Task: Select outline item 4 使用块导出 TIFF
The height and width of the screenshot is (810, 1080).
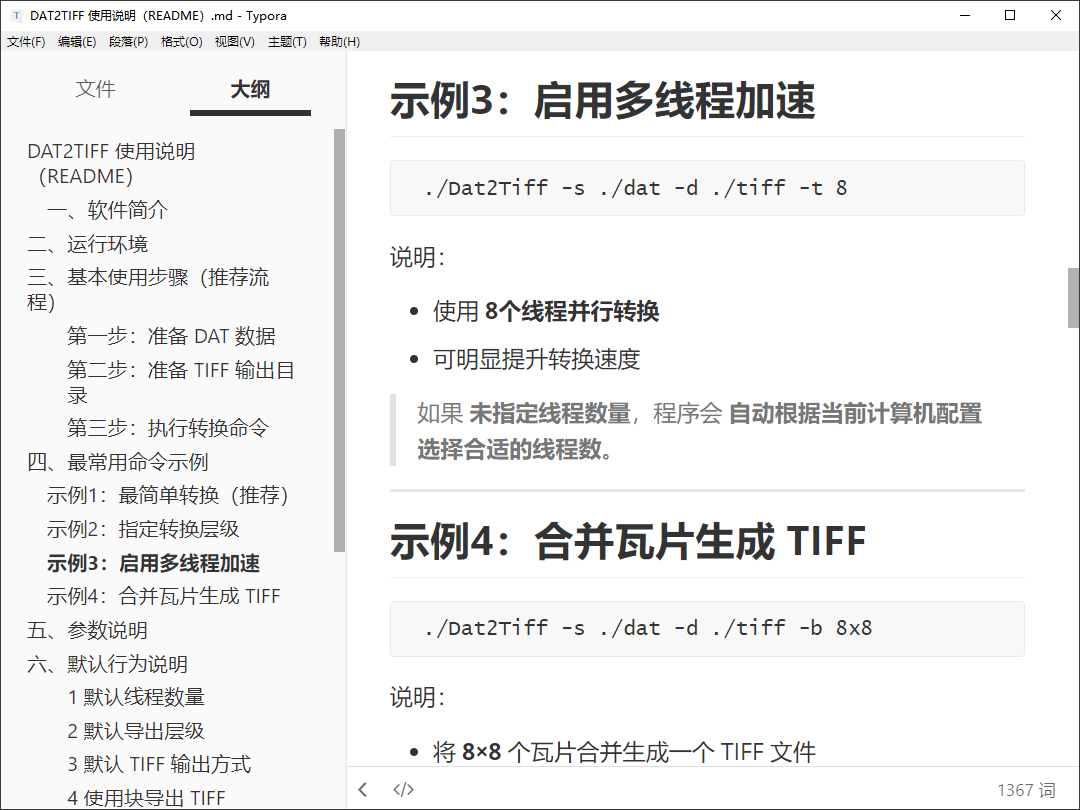Action: [x=146, y=798]
